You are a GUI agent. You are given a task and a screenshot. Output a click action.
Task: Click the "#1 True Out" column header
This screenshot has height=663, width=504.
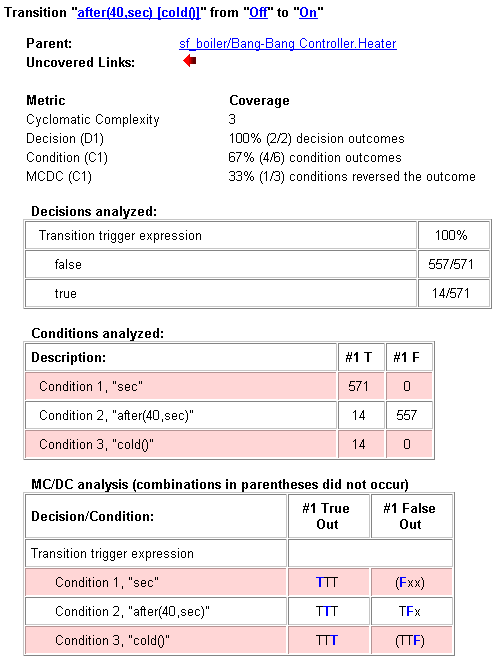coord(329,516)
